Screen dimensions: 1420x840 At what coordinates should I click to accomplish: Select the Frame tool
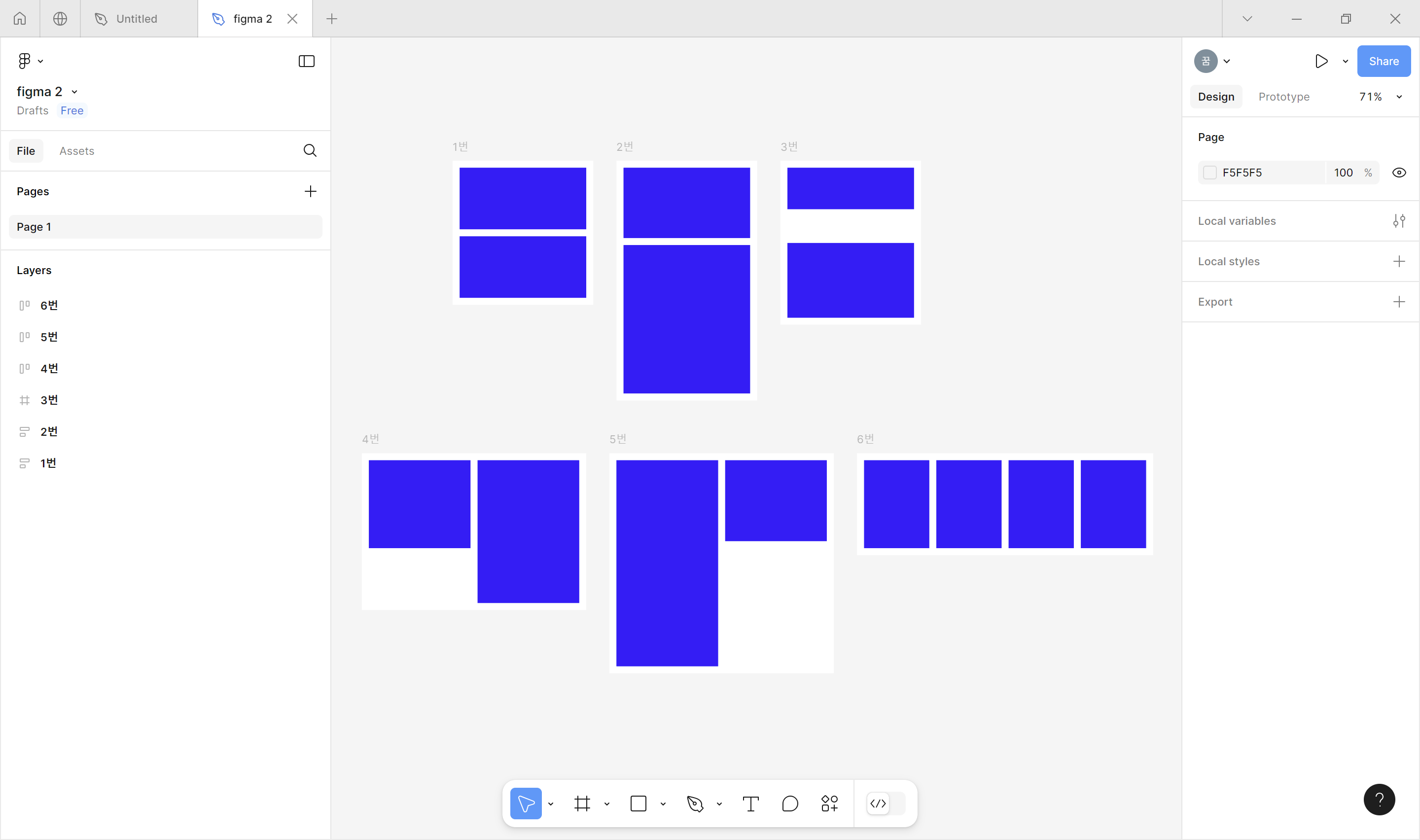click(x=582, y=803)
